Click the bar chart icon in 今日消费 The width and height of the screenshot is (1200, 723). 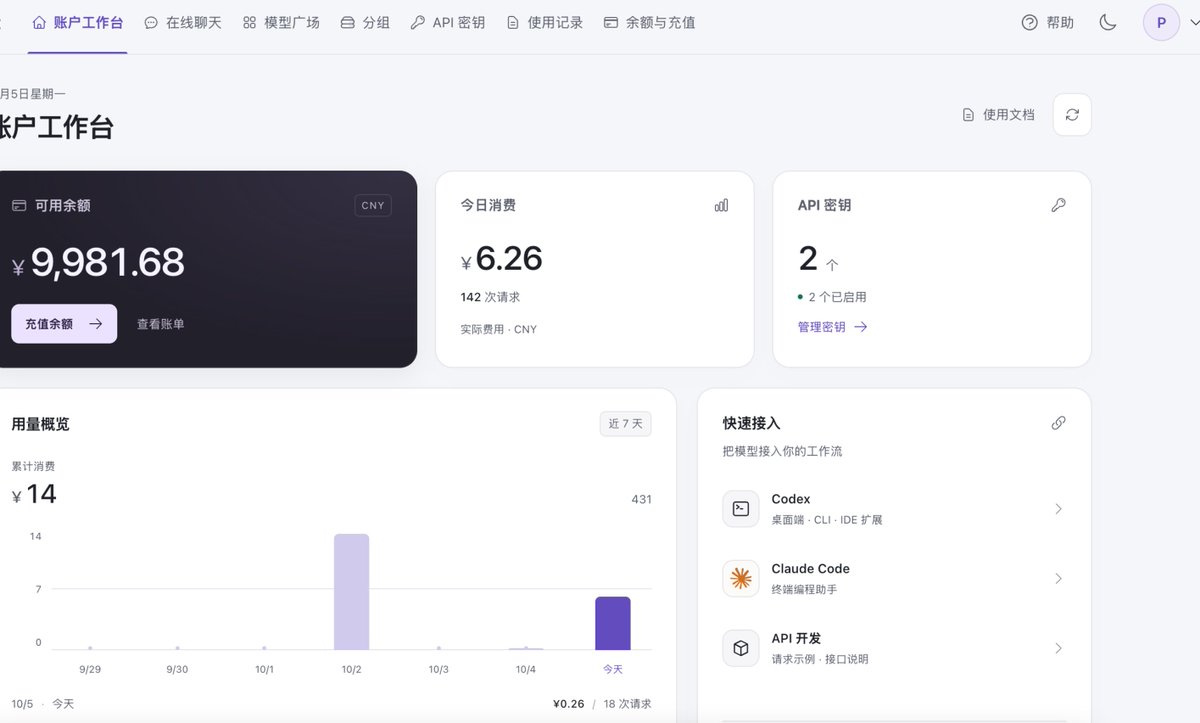pyautogui.click(x=721, y=205)
